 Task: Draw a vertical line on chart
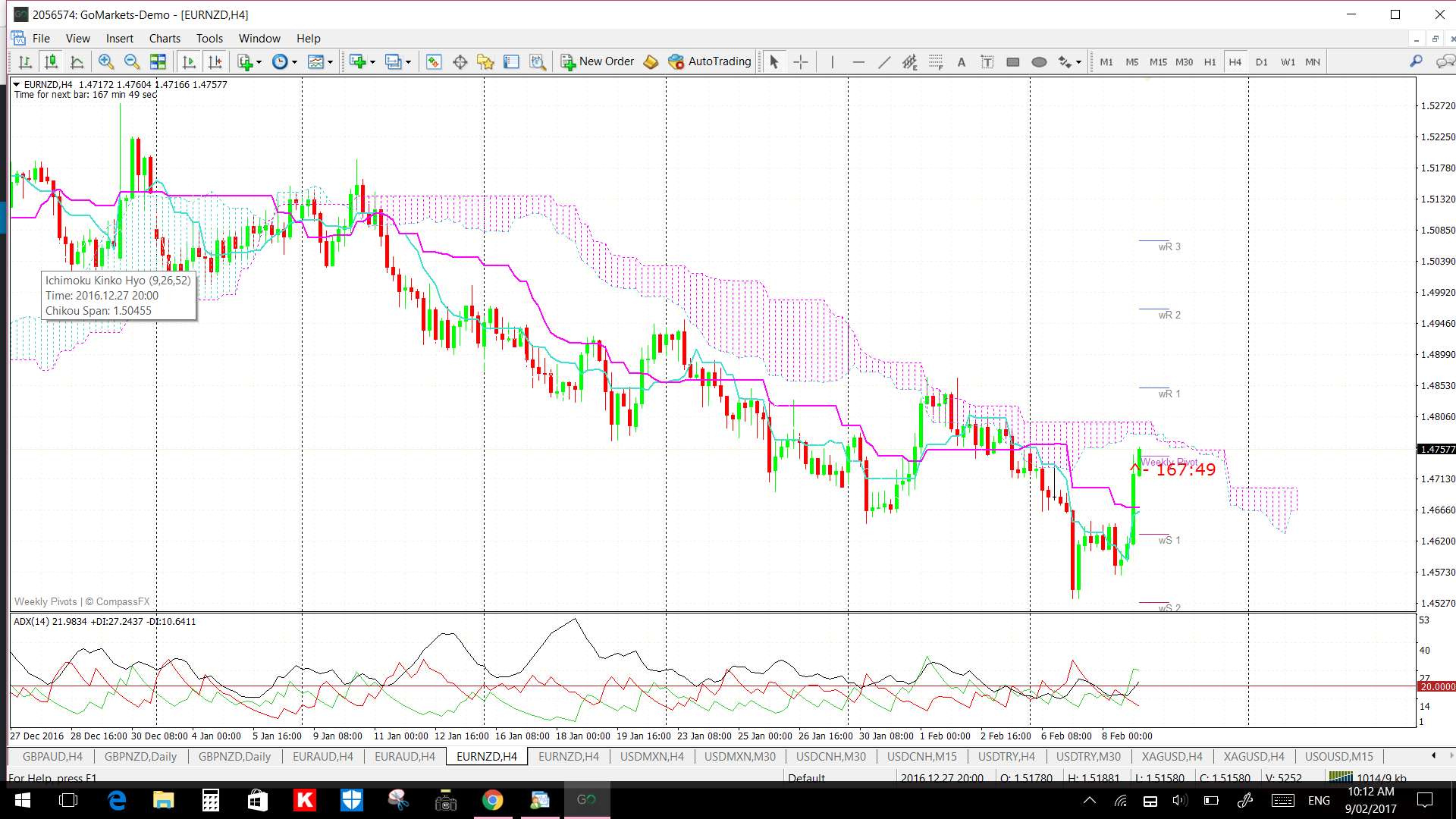point(832,62)
